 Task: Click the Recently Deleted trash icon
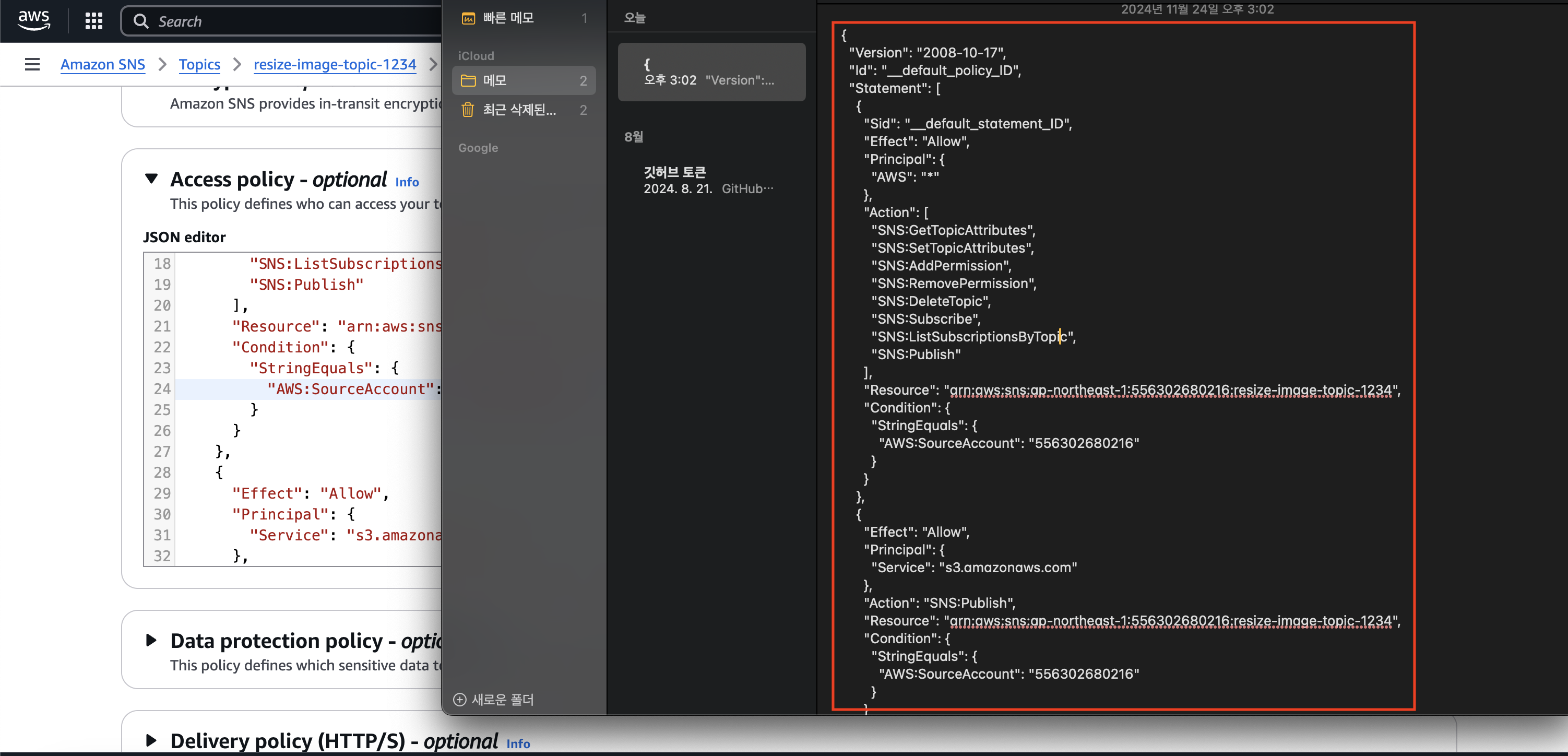(x=468, y=110)
